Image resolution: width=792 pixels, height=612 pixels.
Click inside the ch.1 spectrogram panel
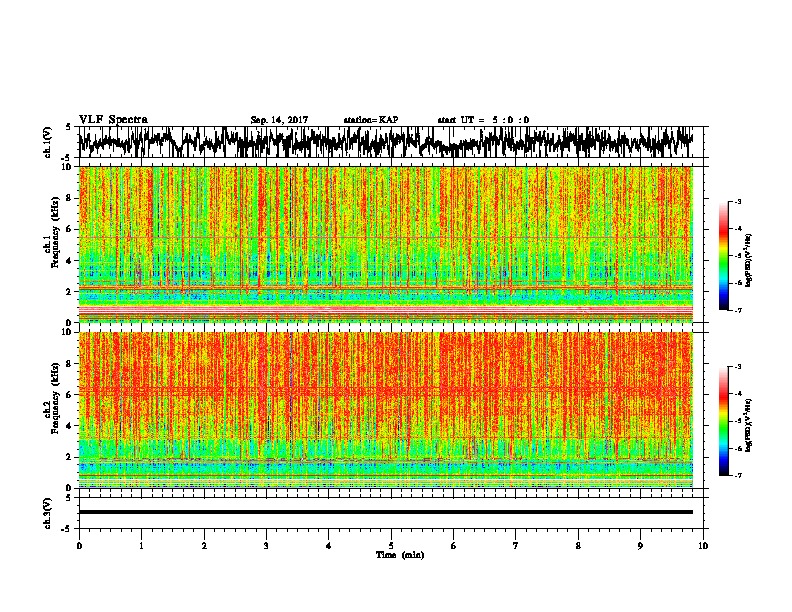385,244
